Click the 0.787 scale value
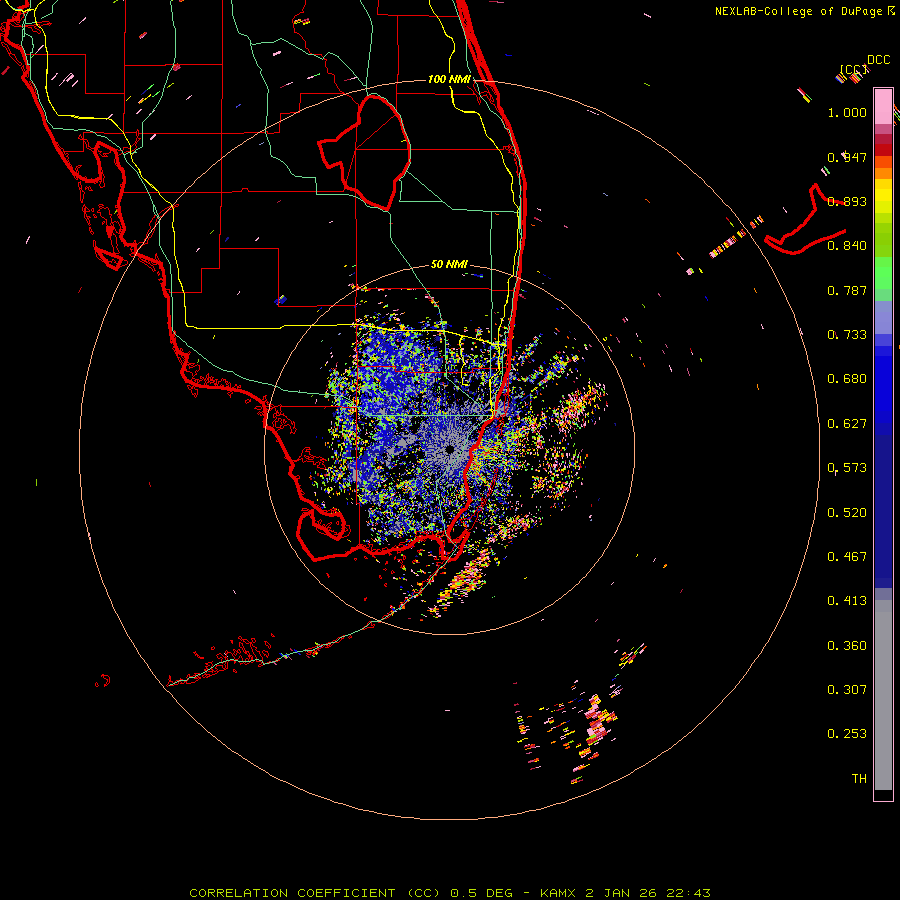900x900 pixels. coord(847,290)
